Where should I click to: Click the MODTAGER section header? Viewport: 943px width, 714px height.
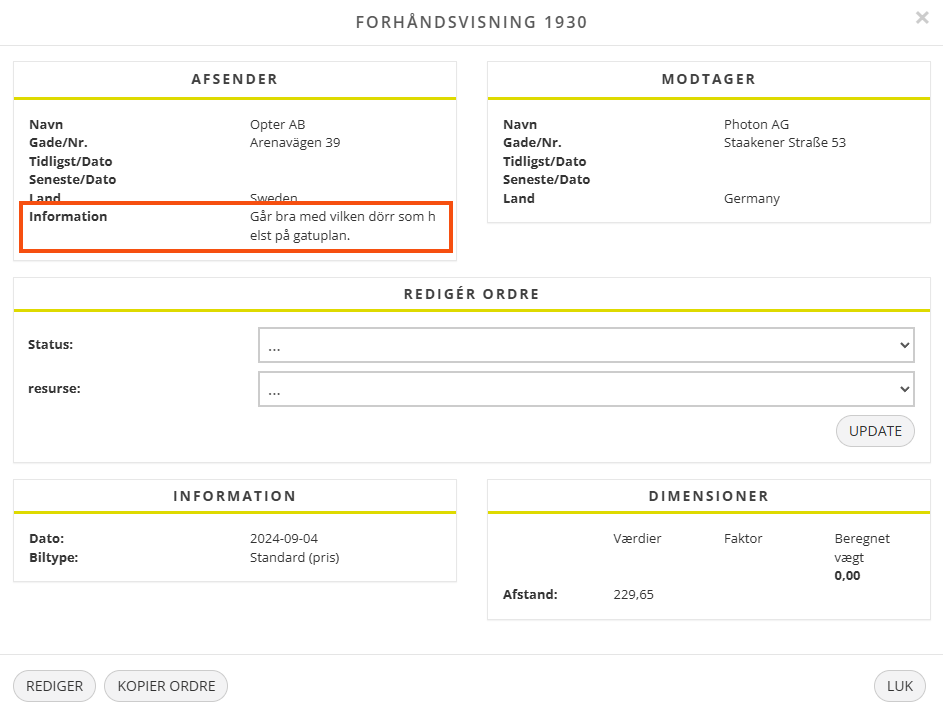coord(708,79)
